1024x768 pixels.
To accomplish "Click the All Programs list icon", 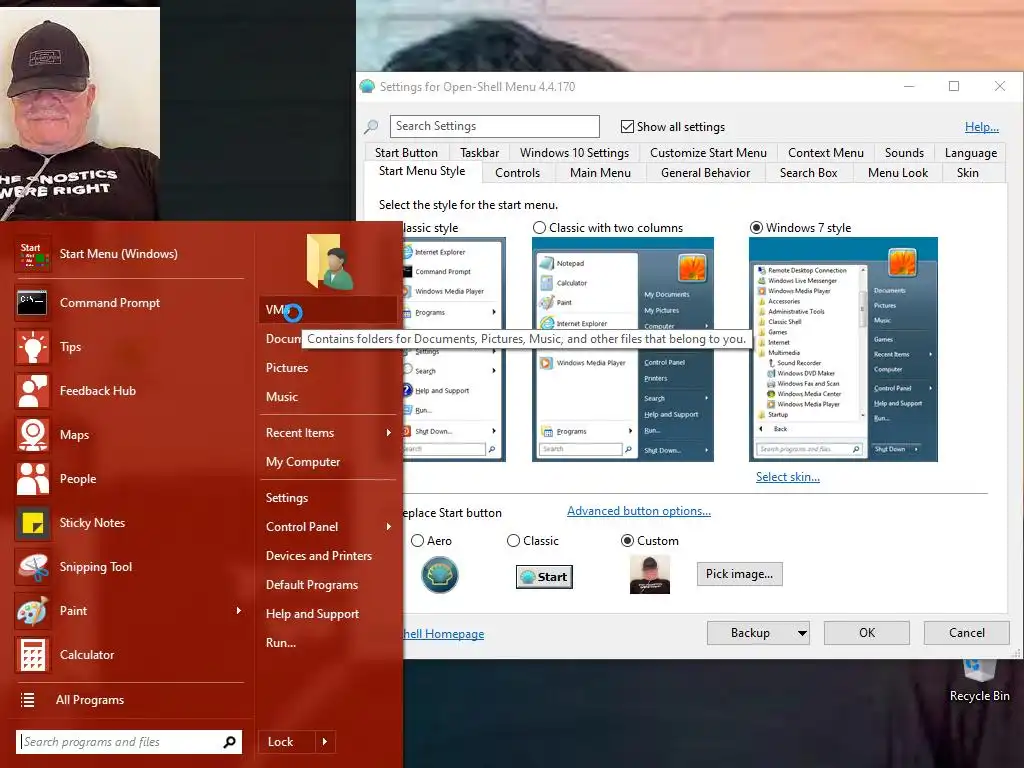I will 27,700.
